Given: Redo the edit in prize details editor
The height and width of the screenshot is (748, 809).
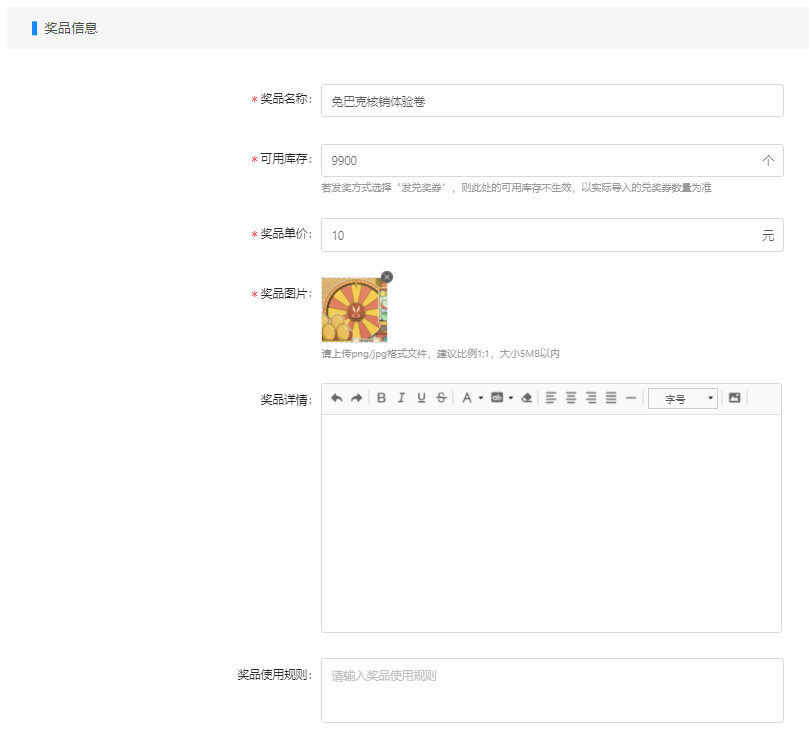Looking at the screenshot, I should click(x=357, y=398).
